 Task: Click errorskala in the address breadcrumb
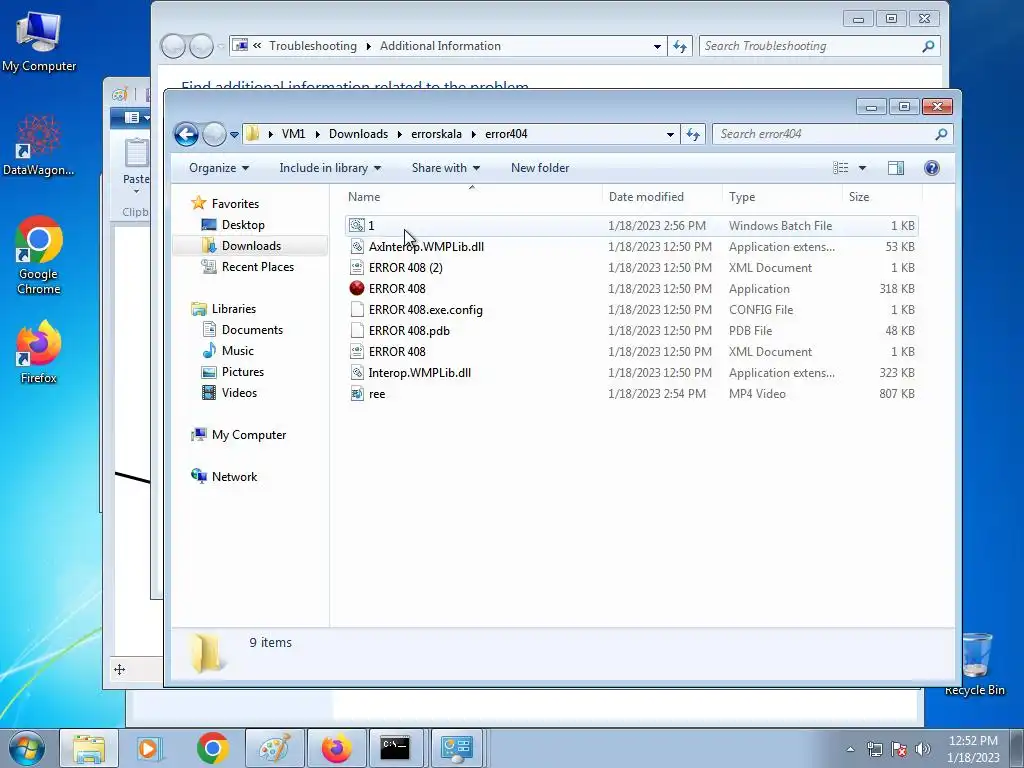point(436,134)
